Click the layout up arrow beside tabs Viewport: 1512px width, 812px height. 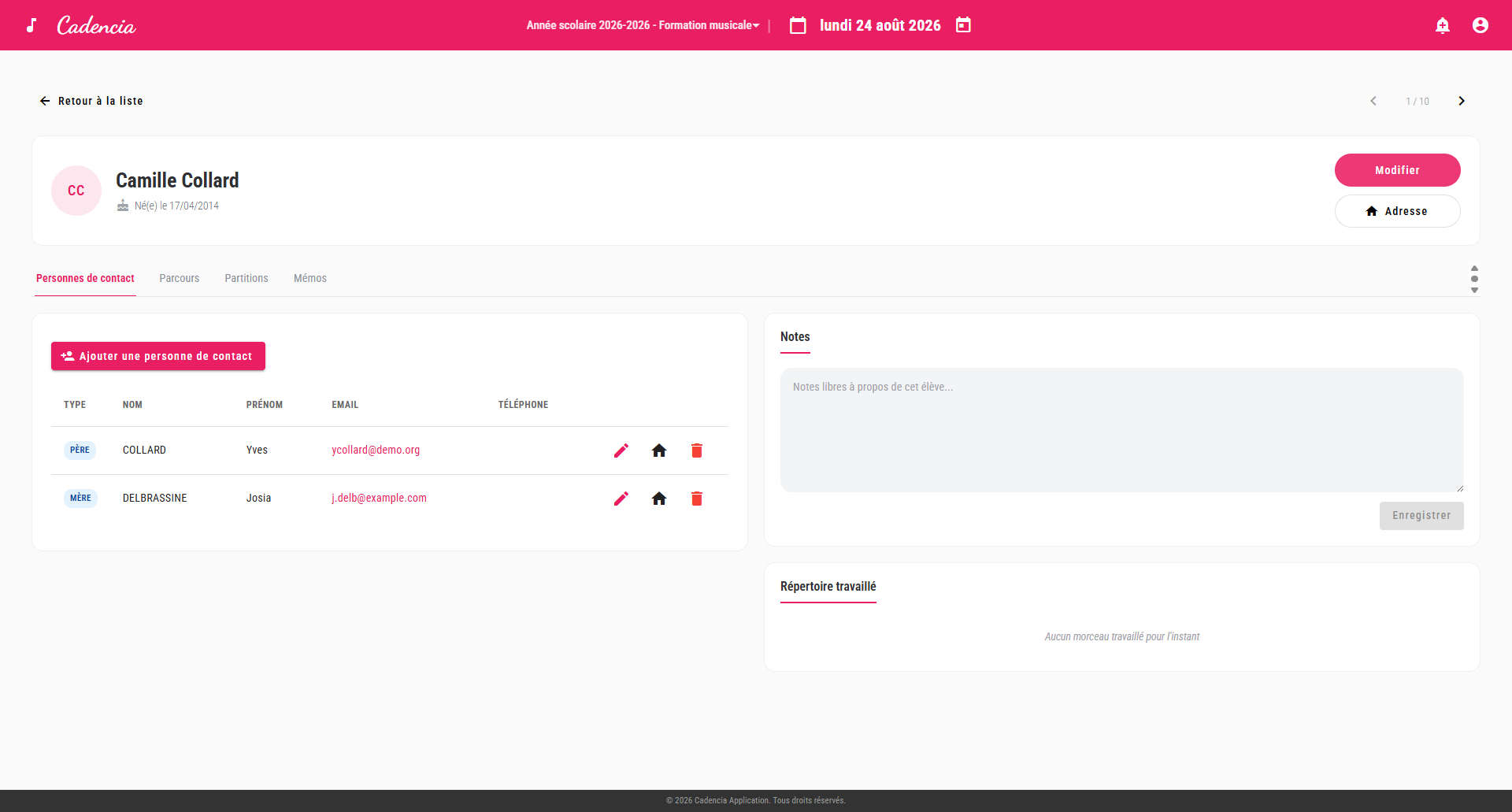pyautogui.click(x=1474, y=269)
